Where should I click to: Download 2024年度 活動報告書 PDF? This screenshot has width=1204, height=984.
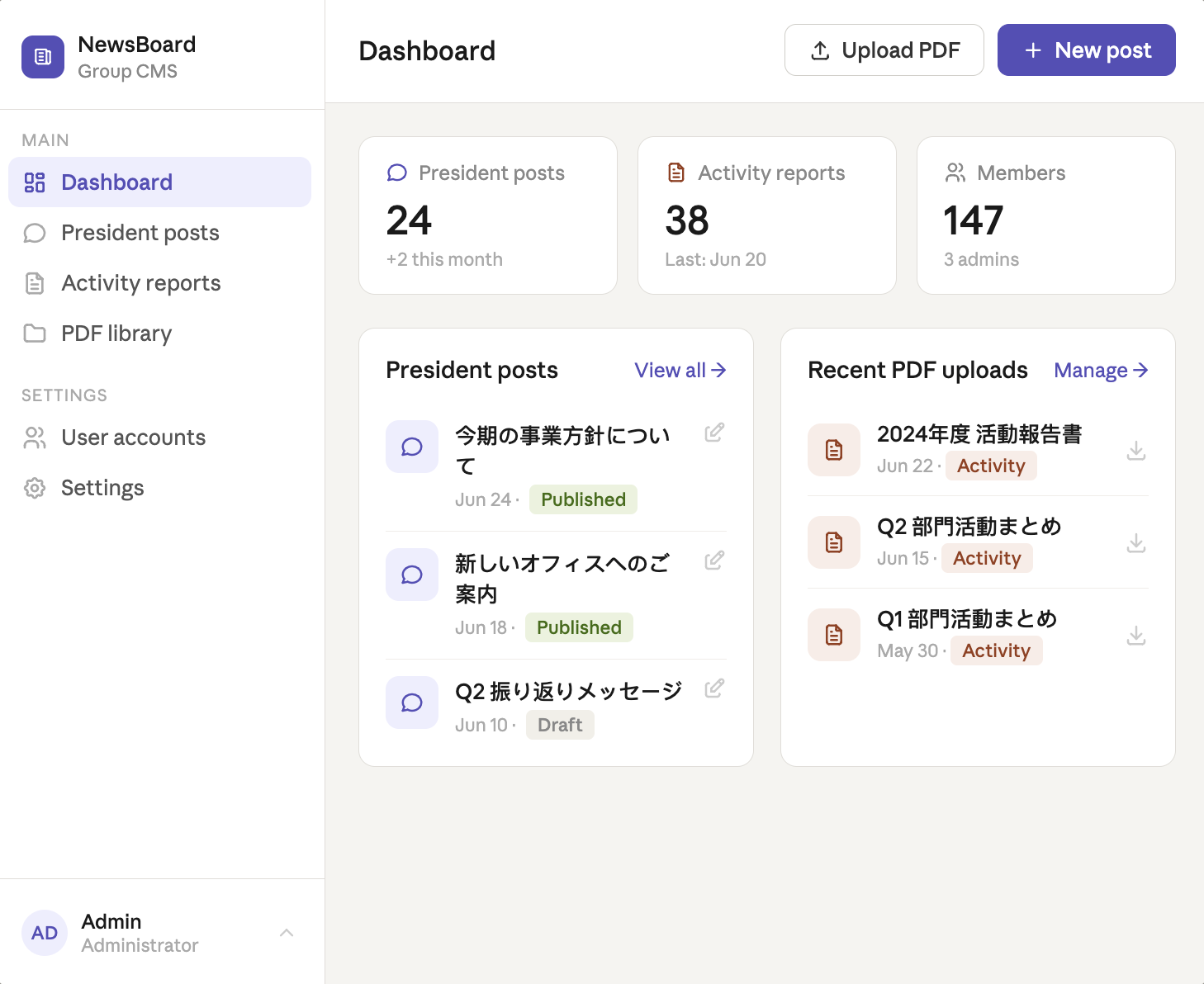(1136, 450)
